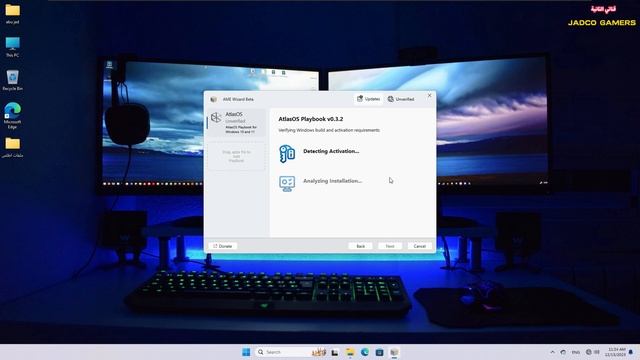The height and width of the screenshot is (360, 640).
Task: Click the drop .apbx file area
Action: pyautogui.click(x=236, y=156)
